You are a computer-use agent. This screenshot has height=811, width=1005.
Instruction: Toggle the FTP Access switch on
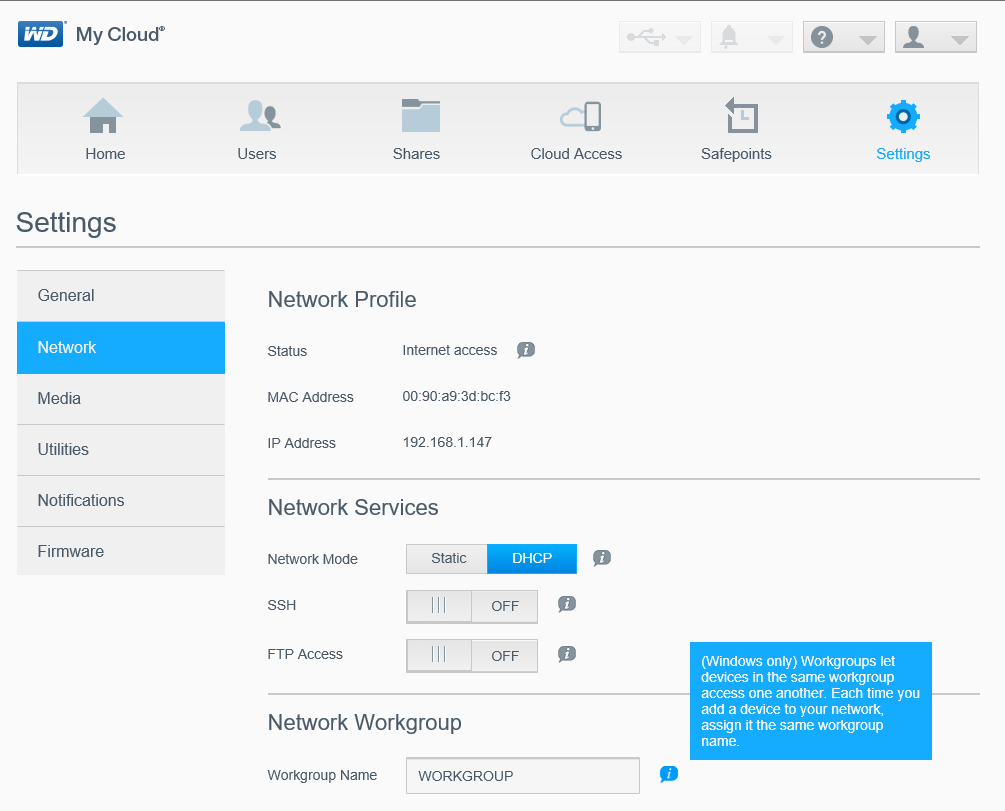point(472,655)
